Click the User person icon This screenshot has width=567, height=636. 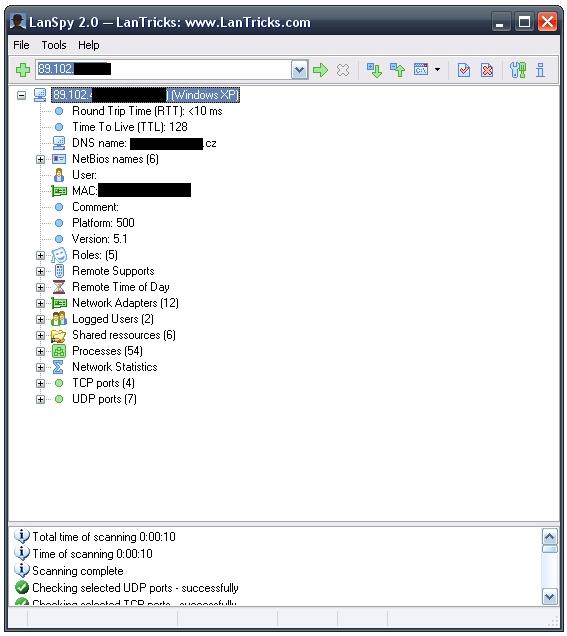tap(59, 175)
